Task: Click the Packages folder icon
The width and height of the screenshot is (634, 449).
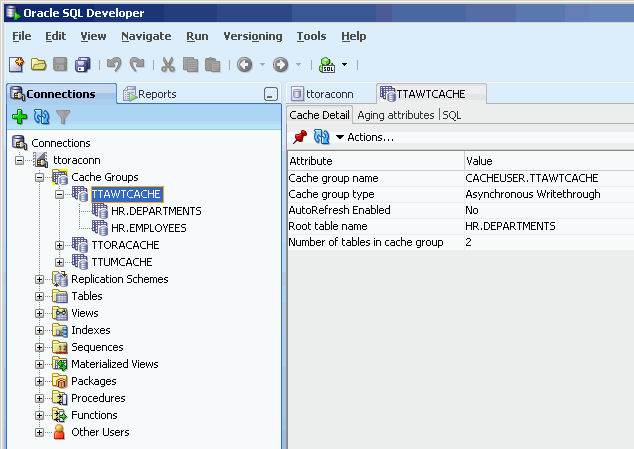Action: click(x=60, y=381)
